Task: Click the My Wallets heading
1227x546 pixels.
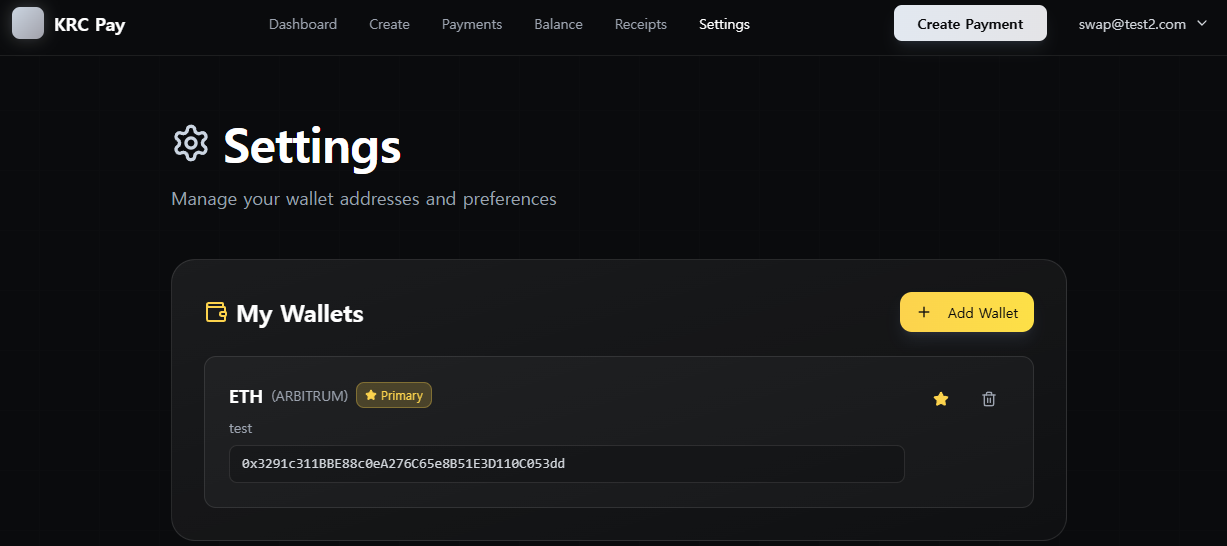Action: [x=300, y=314]
